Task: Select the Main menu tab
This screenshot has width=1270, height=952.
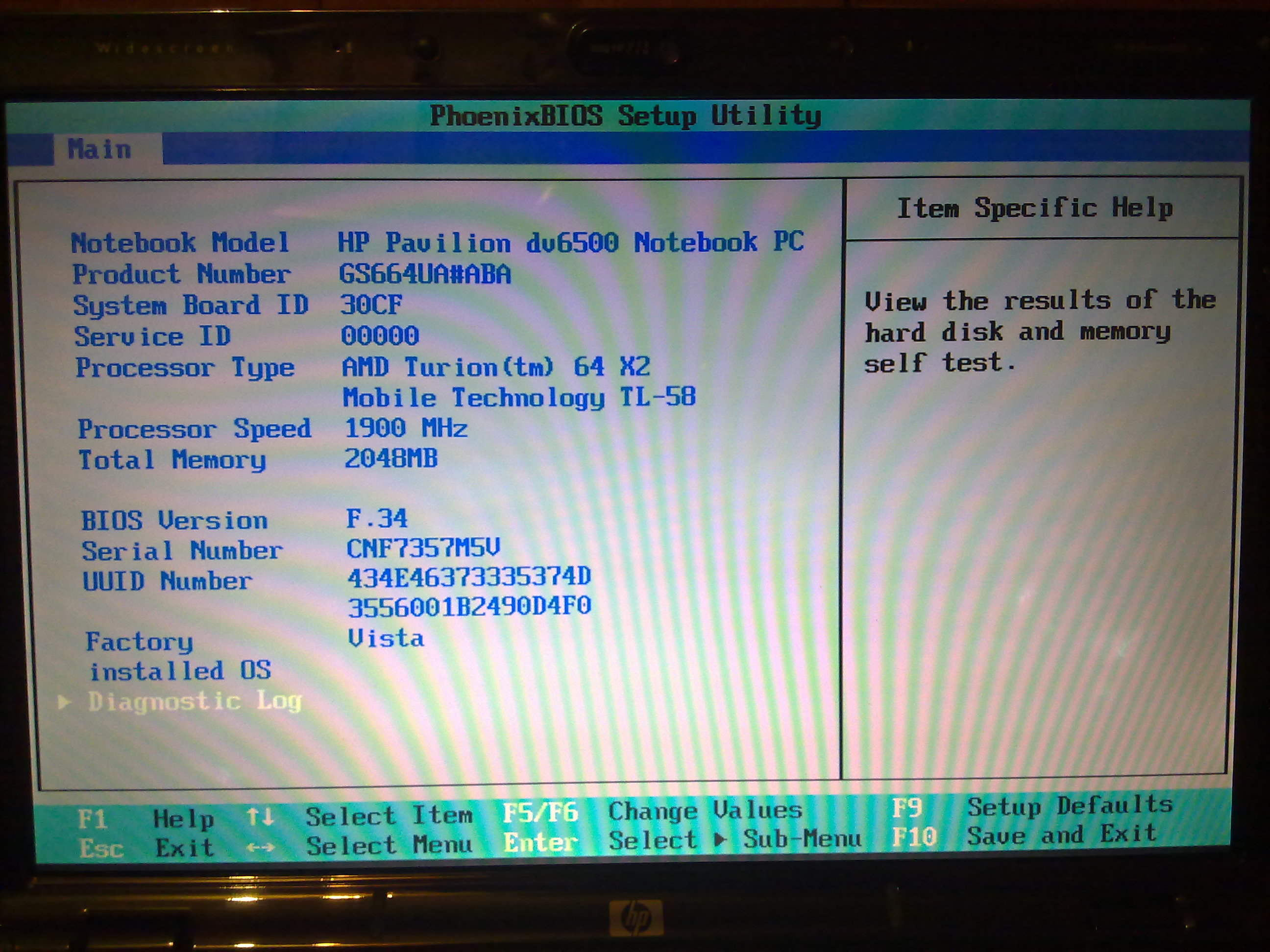Action: point(107,150)
